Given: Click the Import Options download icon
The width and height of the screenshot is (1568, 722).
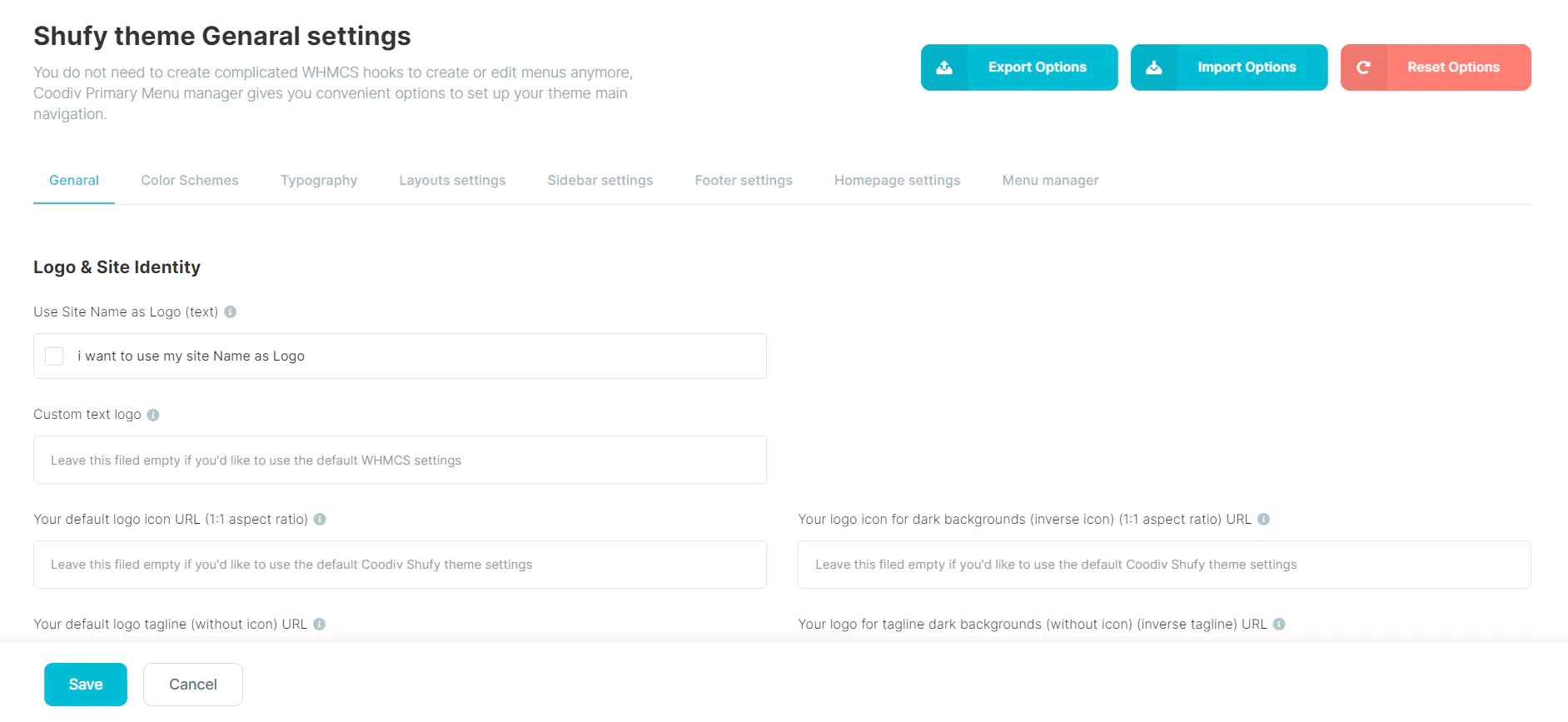Looking at the screenshot, I should coord(1154,67).
